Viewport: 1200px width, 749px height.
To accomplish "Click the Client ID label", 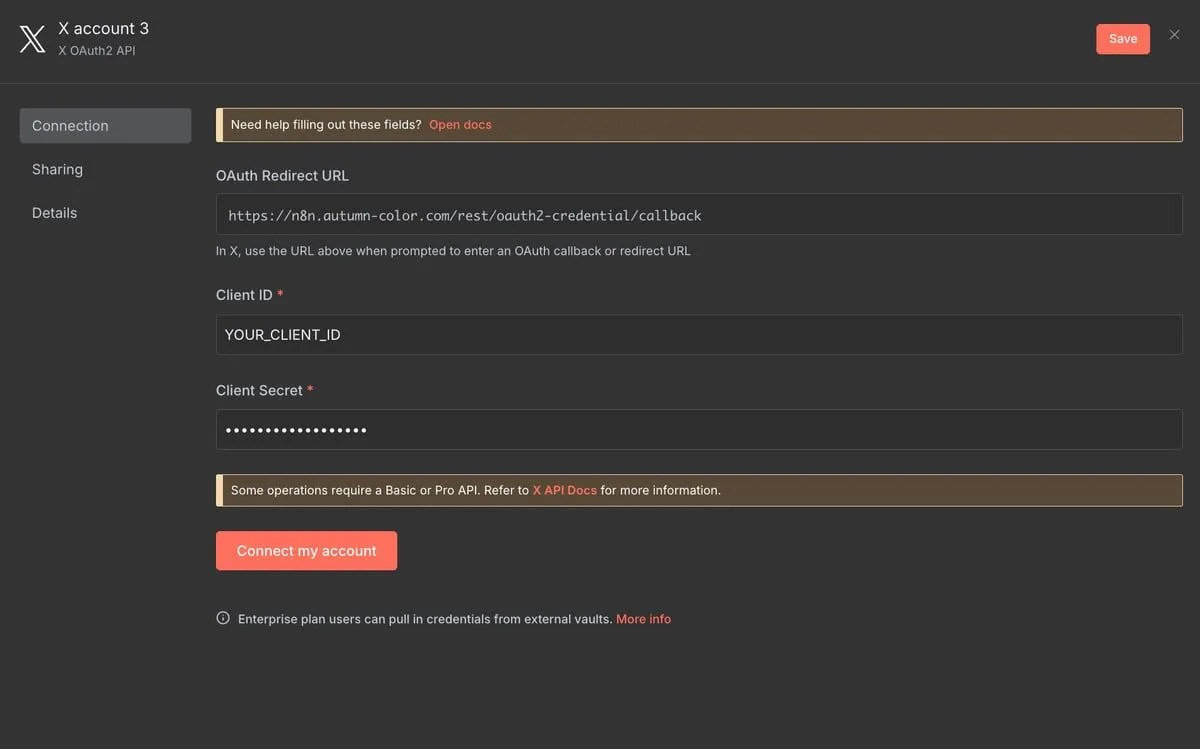I will [x=244, y=295].
